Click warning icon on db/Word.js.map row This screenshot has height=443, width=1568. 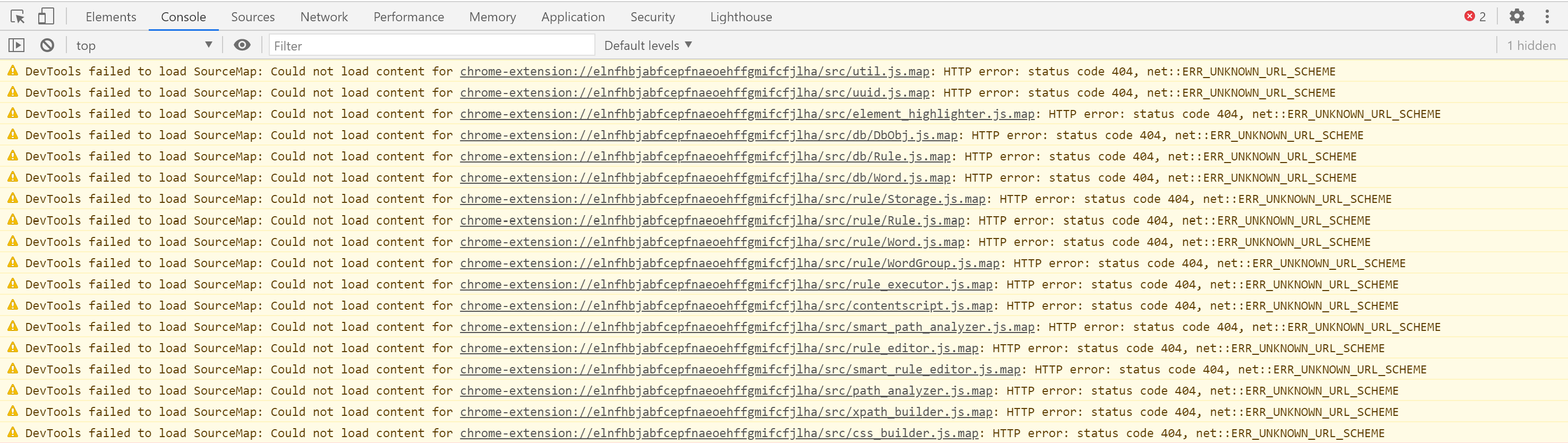[12, 177]
